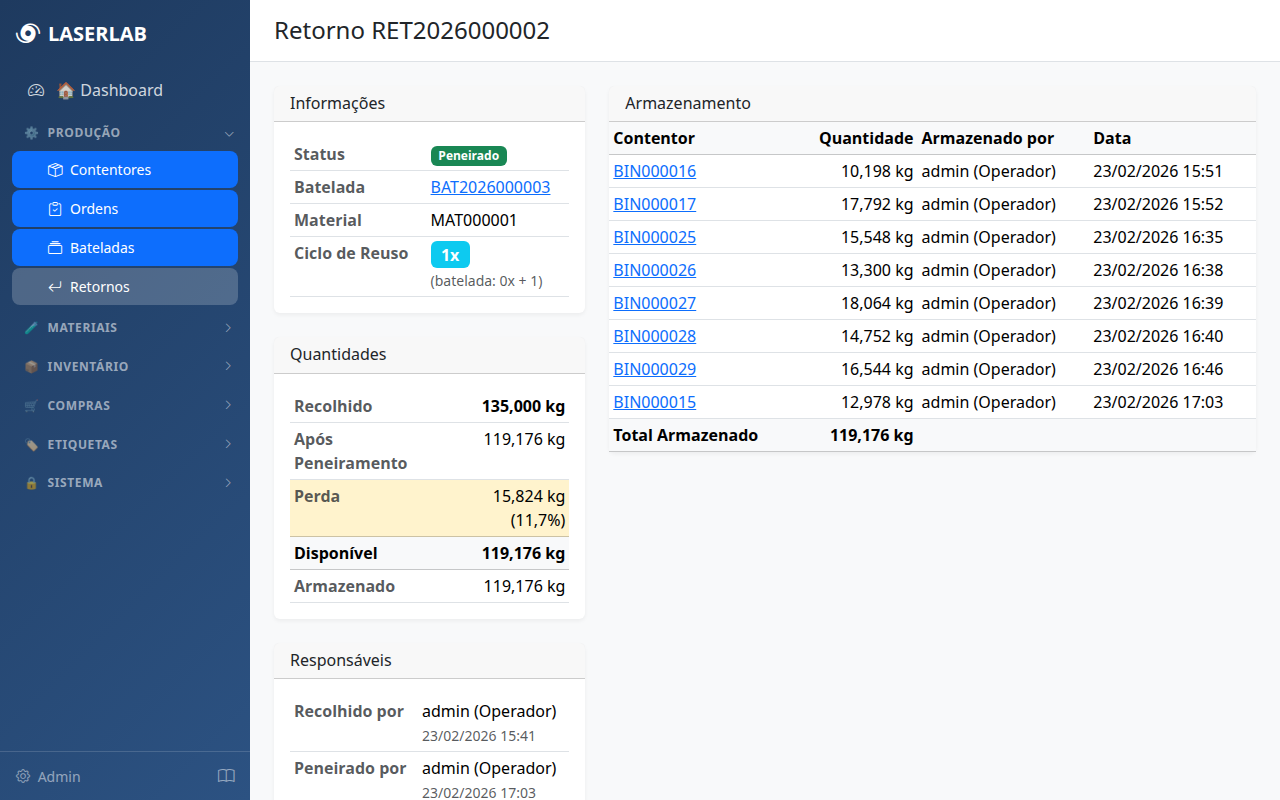Expand the Inventário sidebar section

coord(125,367)
